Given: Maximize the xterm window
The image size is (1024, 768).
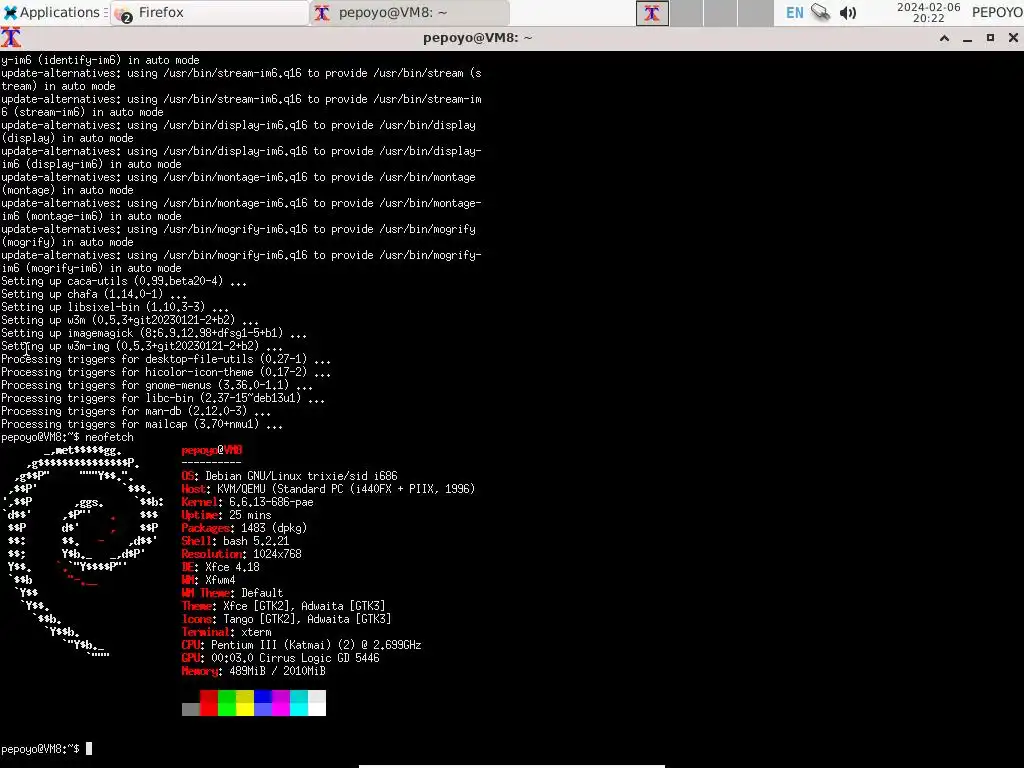Looking at the screenshot, I should point(990,38).
